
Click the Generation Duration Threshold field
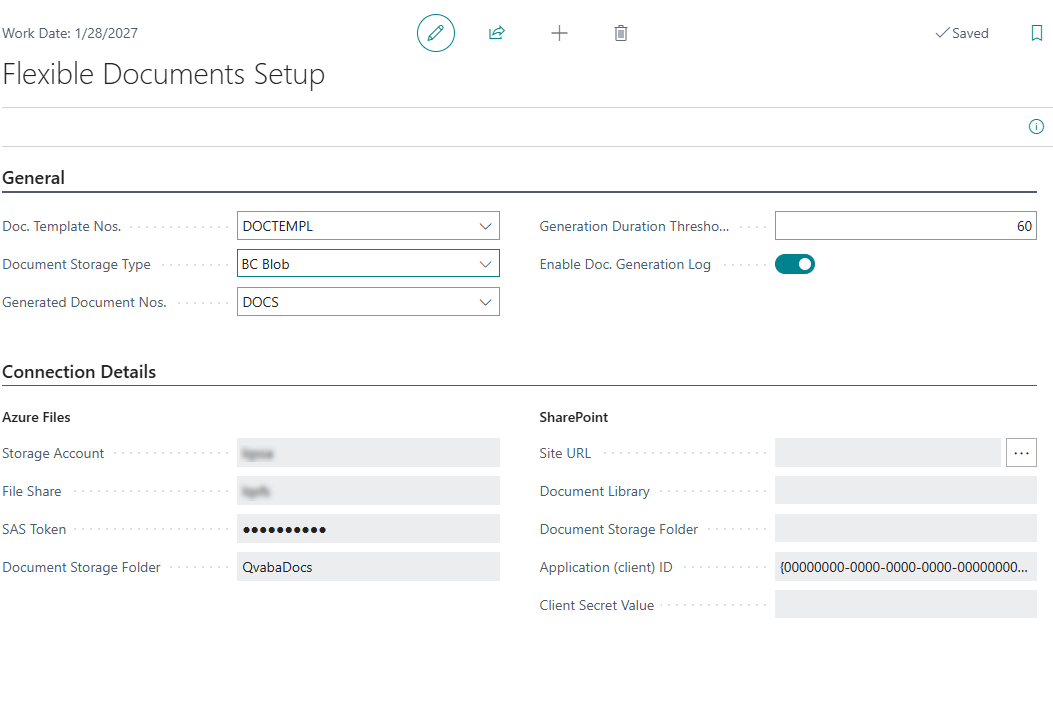click(904, 226)
